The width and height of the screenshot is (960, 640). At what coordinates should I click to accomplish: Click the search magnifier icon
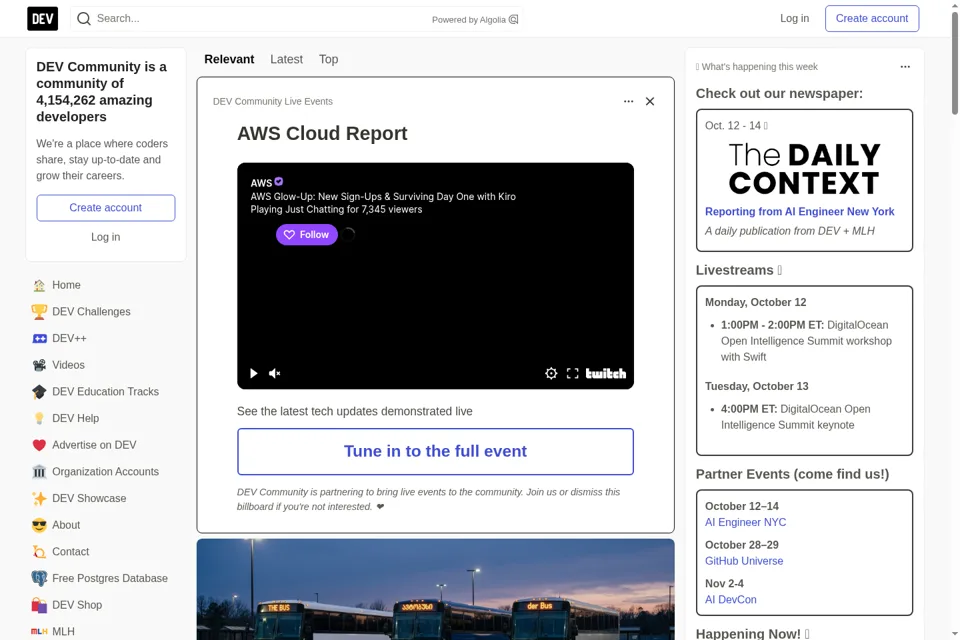point(84,19)
